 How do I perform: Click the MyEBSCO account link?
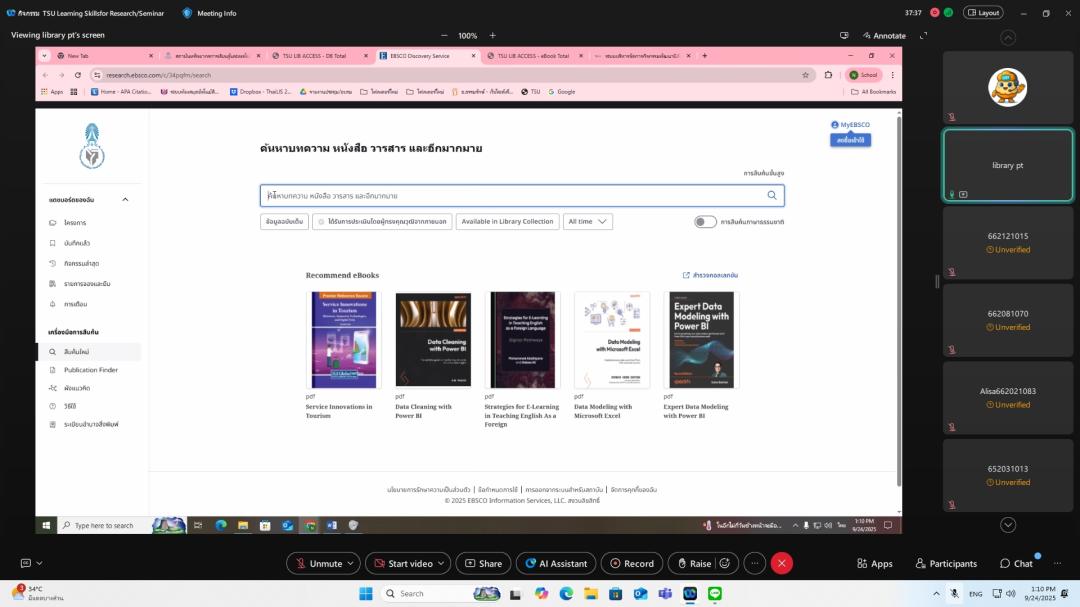850,124
